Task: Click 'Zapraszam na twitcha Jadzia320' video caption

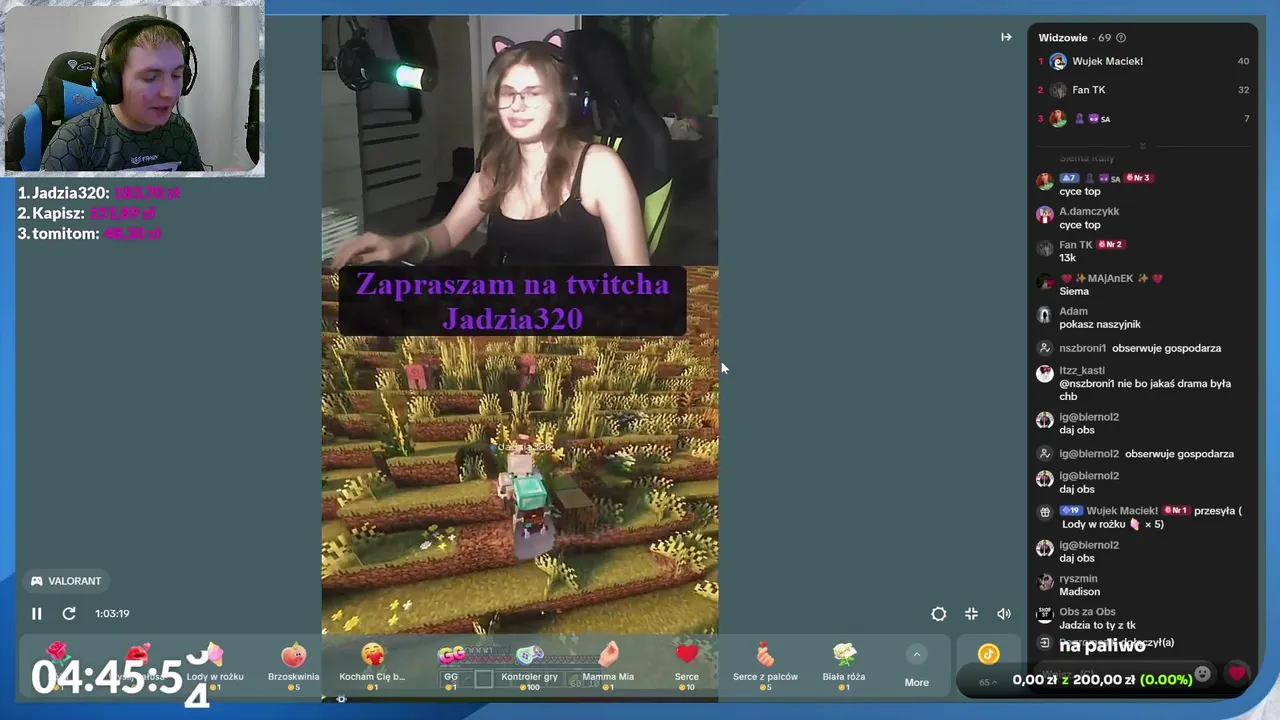Action: coord(512,301)
